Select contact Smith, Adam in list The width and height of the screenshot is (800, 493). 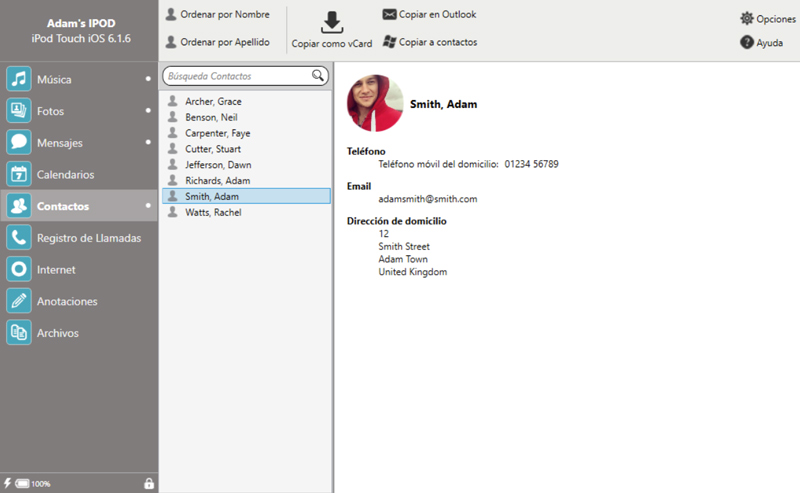[246, 196]
